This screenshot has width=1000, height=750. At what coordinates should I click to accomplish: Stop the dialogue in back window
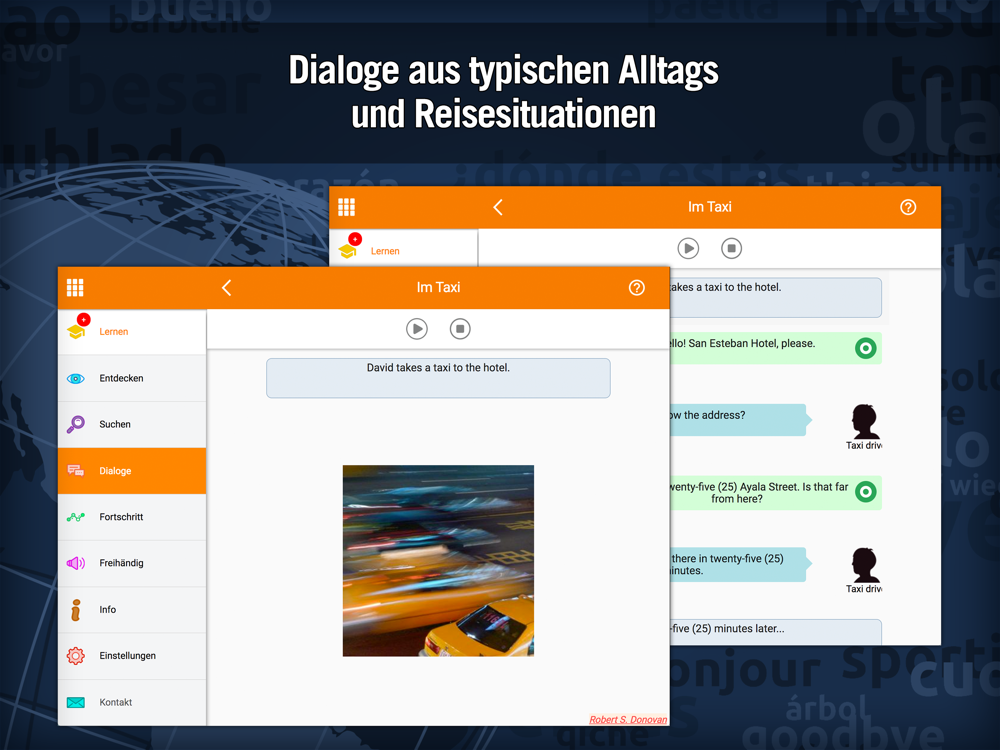tap(732, 248)
